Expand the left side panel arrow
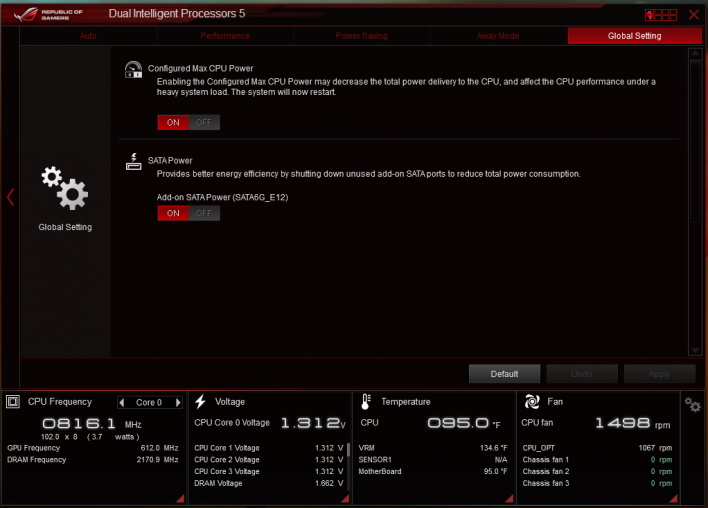Image resolution: width=708 pixels, height=508 pixels. (10, 197)
